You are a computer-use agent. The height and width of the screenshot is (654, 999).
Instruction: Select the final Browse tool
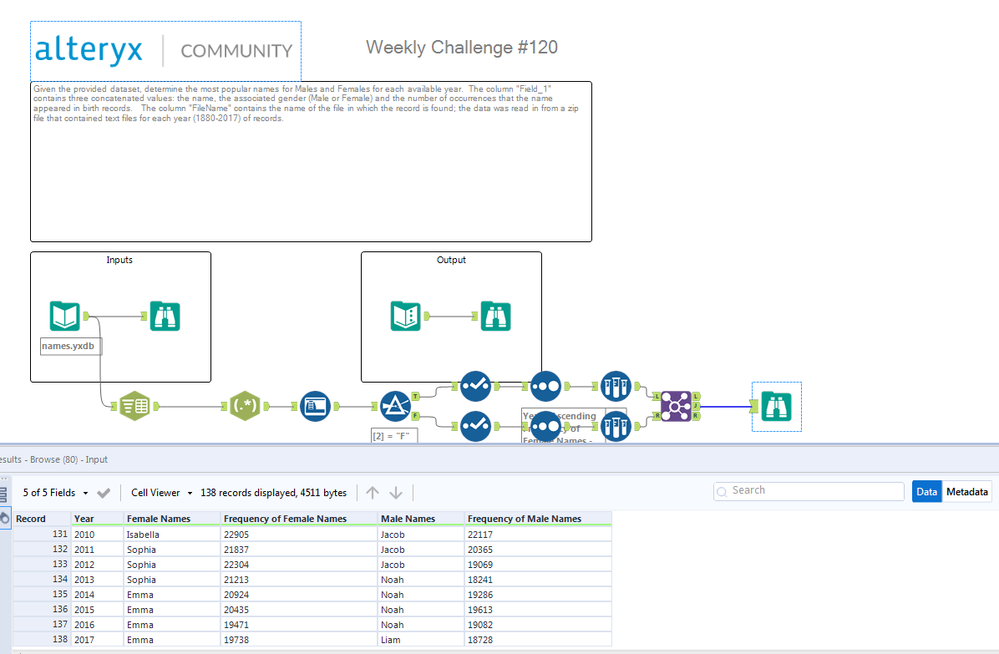point(776,406)
